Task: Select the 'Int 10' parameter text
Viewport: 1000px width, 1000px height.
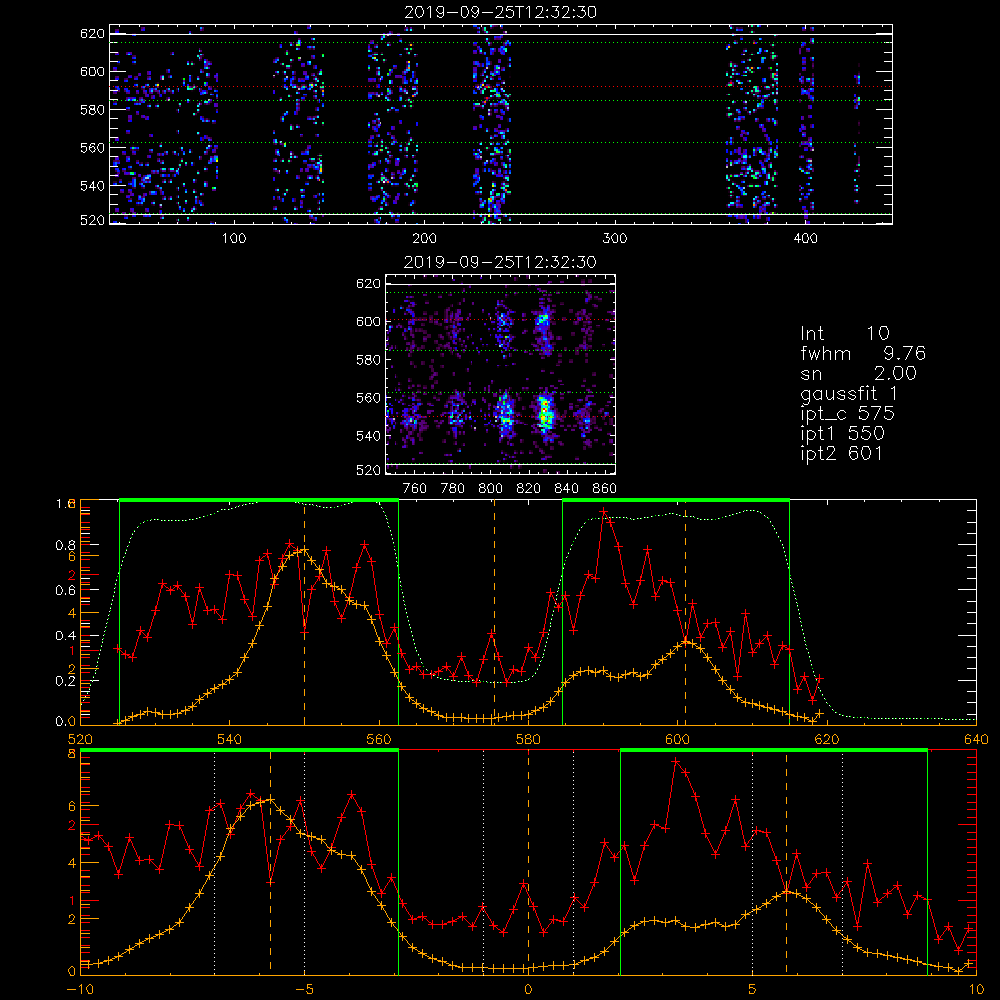Action: (x=844, y=333)
